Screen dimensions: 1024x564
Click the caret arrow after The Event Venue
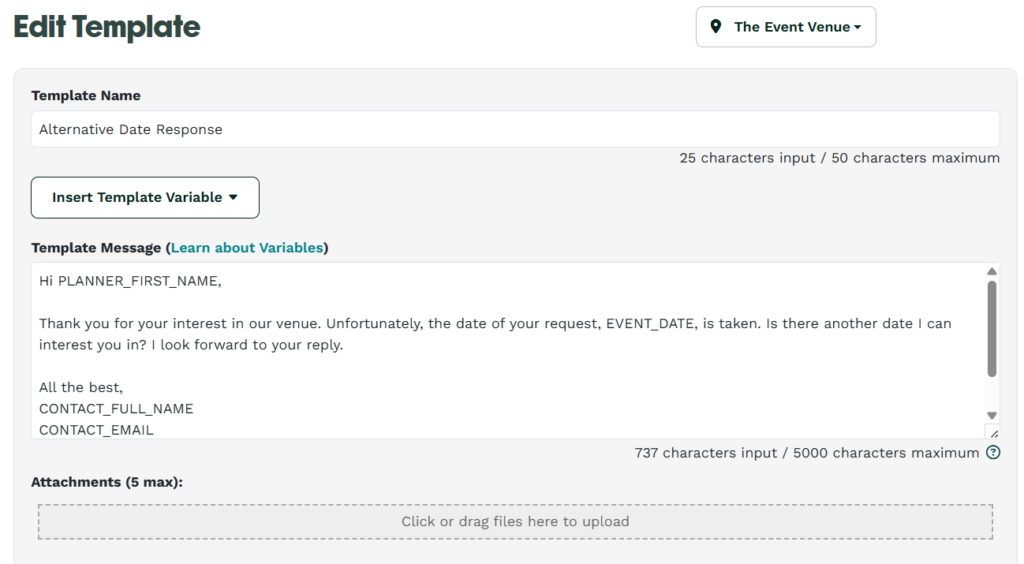point(857,27)
